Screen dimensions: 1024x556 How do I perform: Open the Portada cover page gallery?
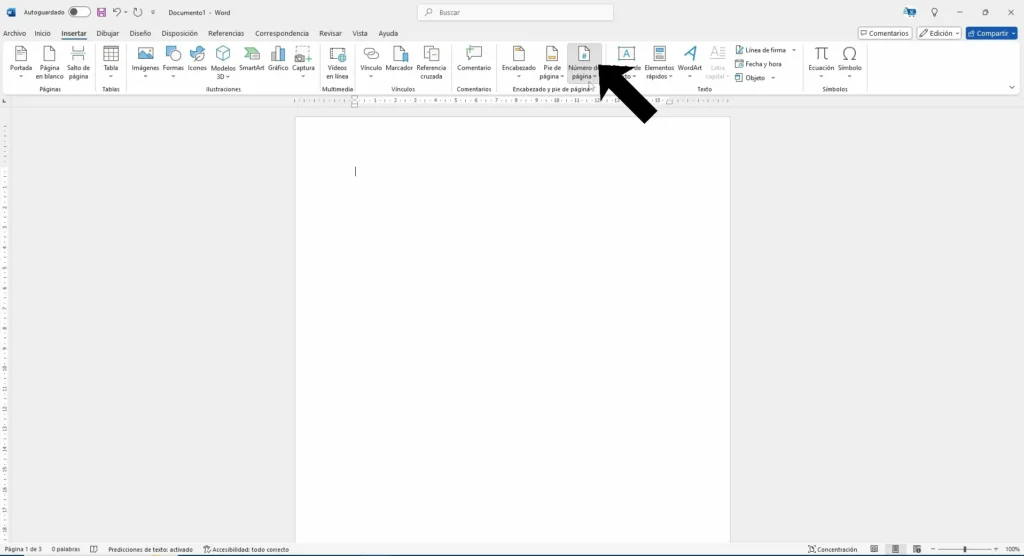[x=21, y=63]
